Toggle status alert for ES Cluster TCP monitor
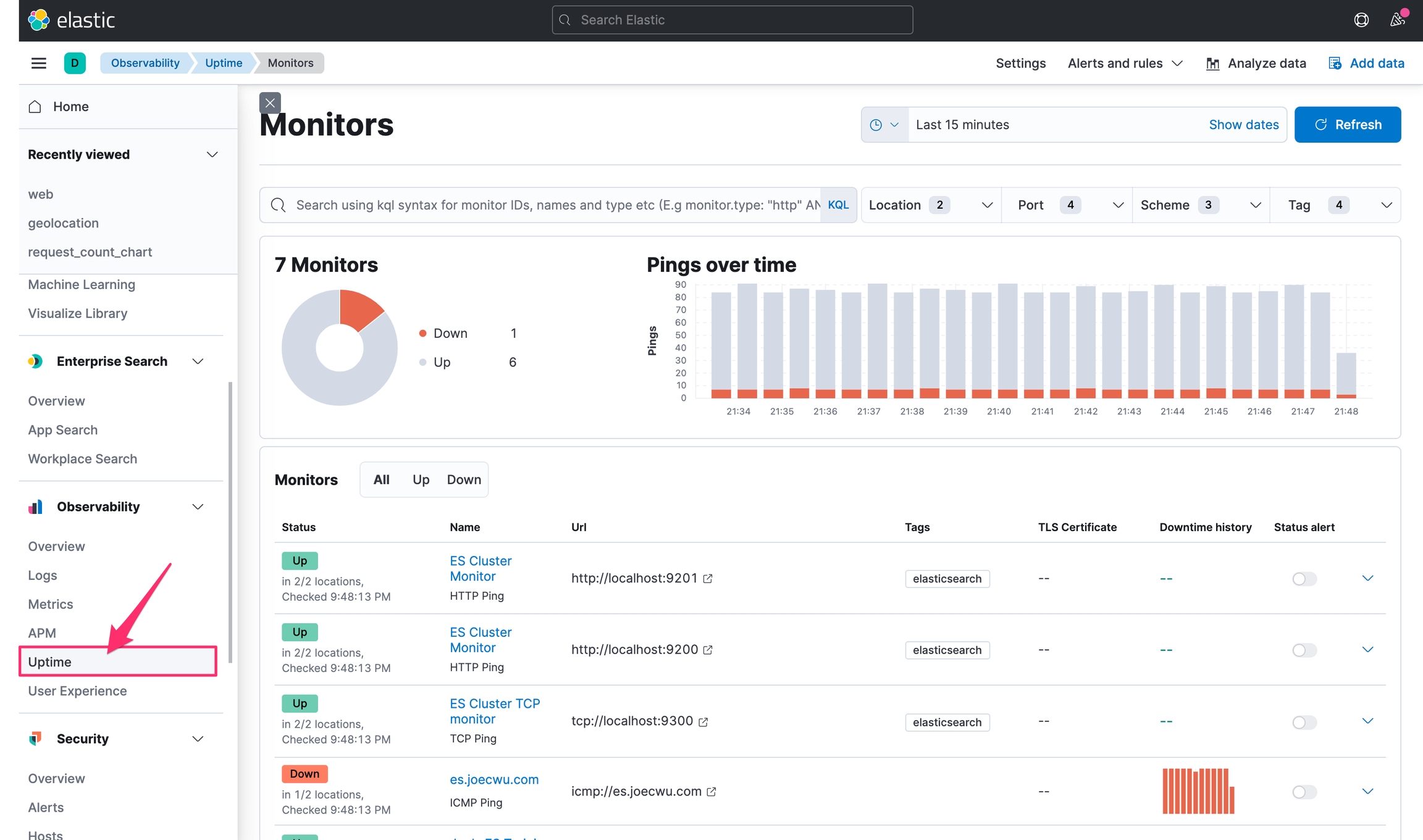 coord(1304,722)
